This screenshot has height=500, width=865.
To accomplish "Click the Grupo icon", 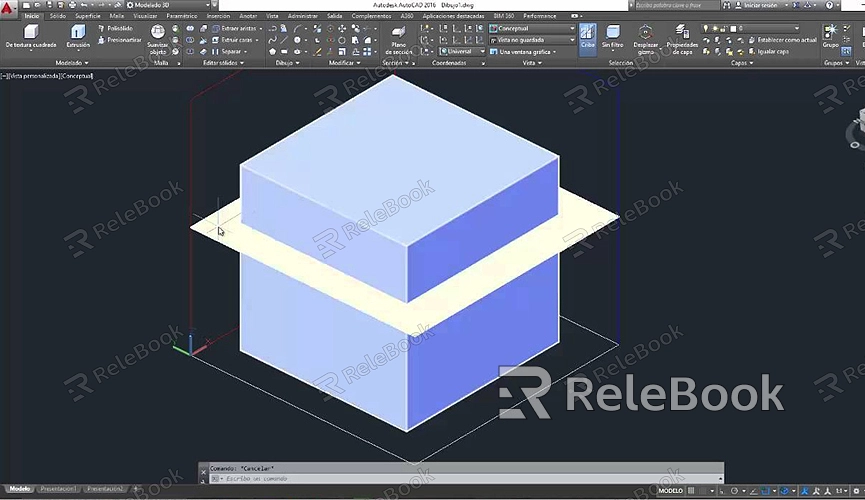I will (830, 32).
